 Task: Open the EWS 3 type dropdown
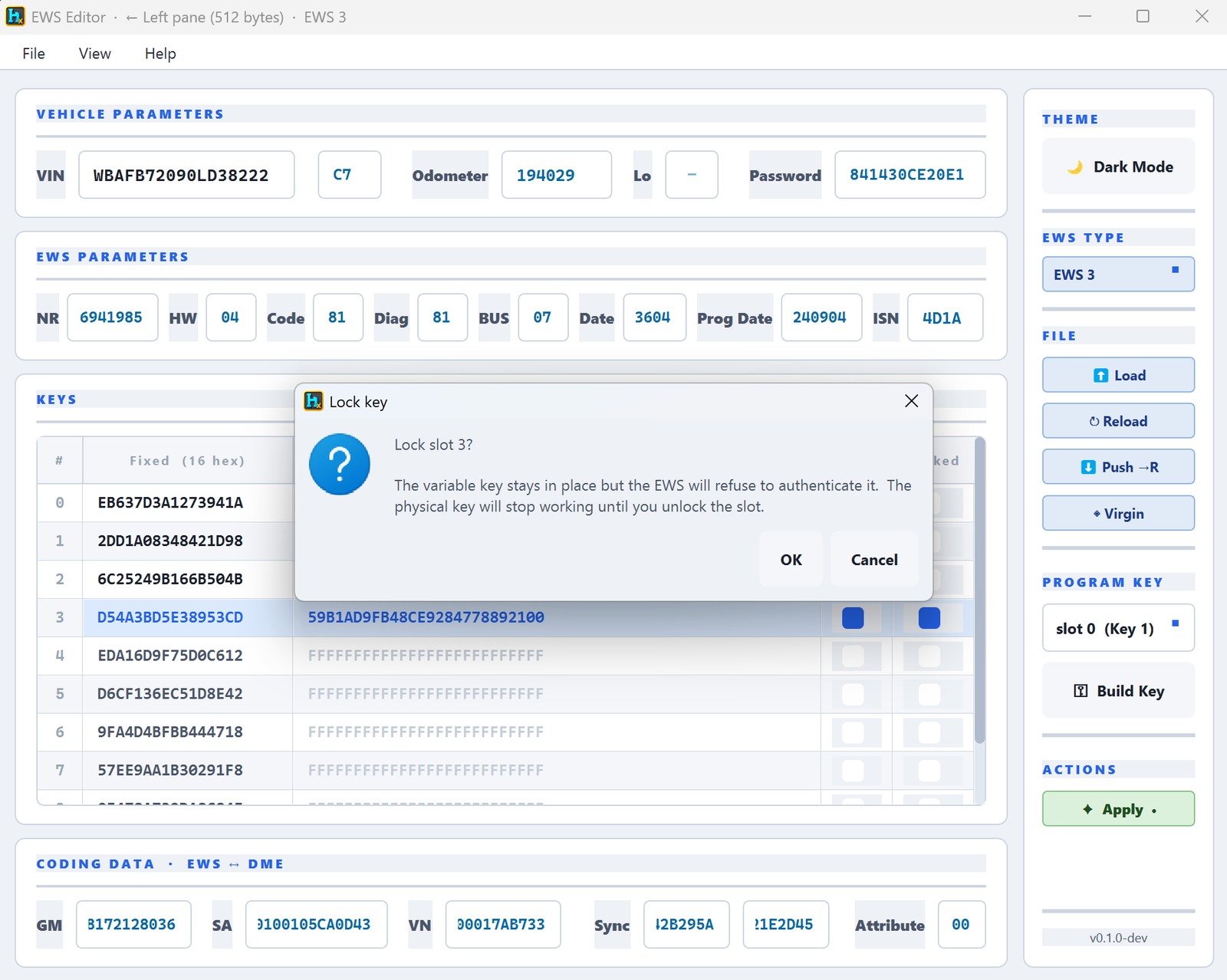1118,275
